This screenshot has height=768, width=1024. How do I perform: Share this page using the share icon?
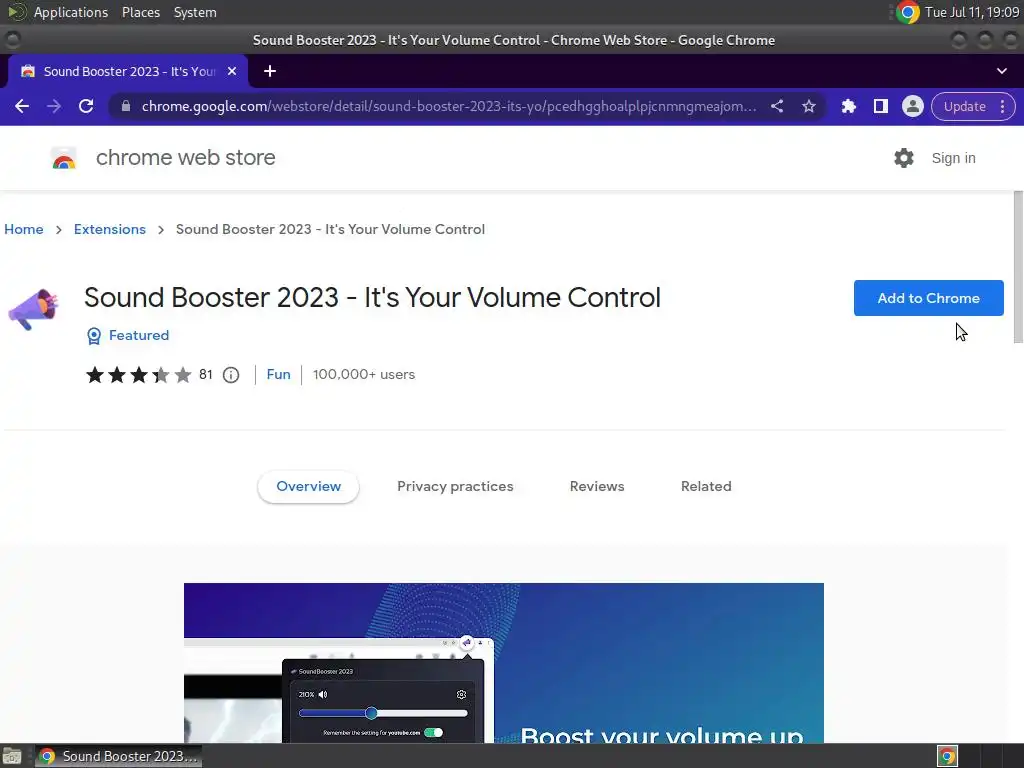776,106
